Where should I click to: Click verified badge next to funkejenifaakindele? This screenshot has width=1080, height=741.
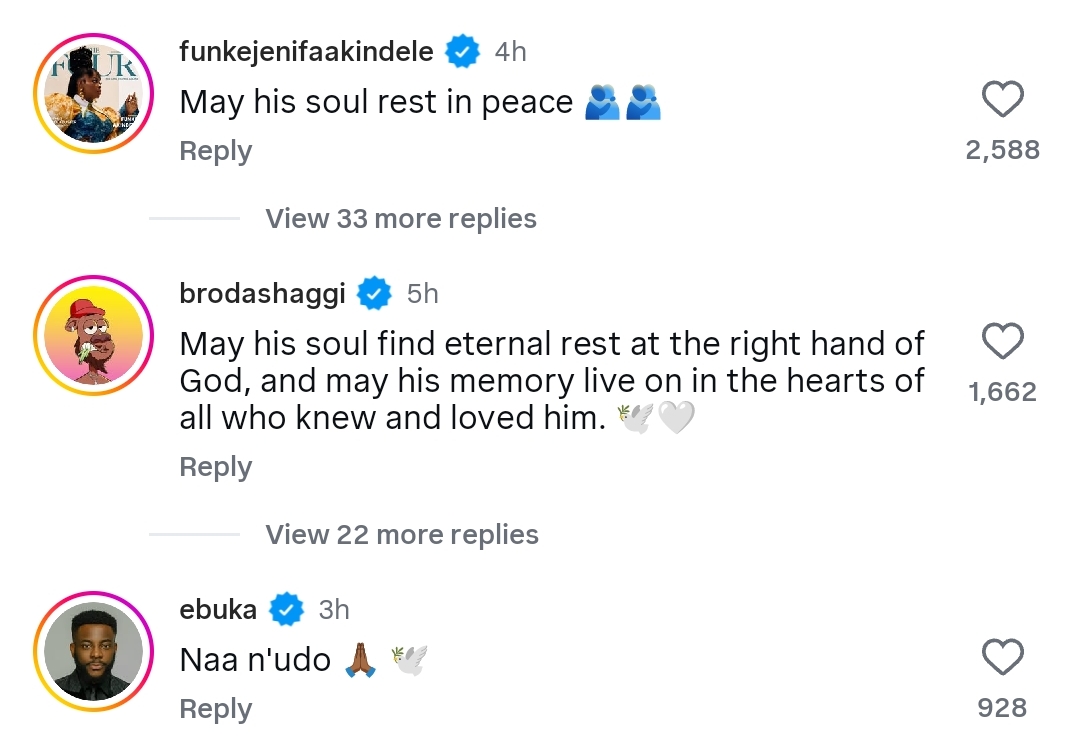coord(462,51)
